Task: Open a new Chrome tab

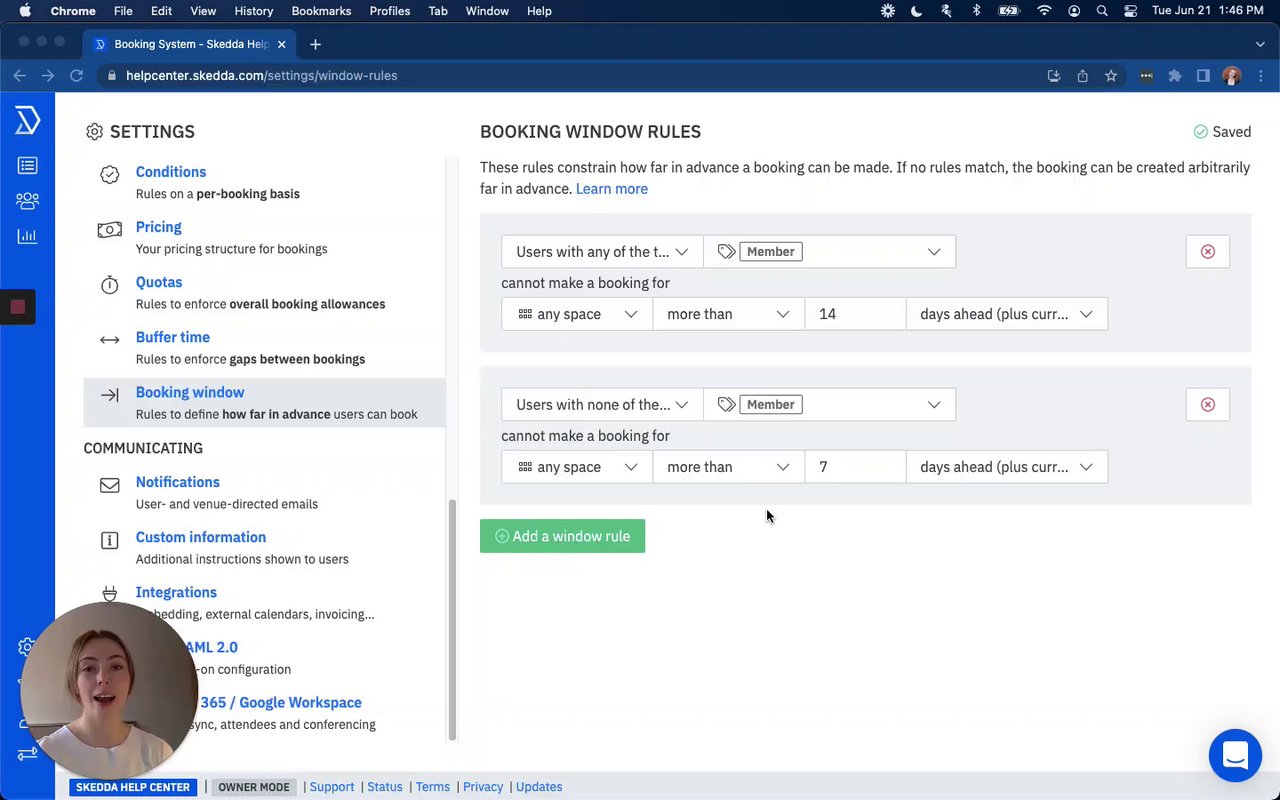Action: [x=315, y=44]
